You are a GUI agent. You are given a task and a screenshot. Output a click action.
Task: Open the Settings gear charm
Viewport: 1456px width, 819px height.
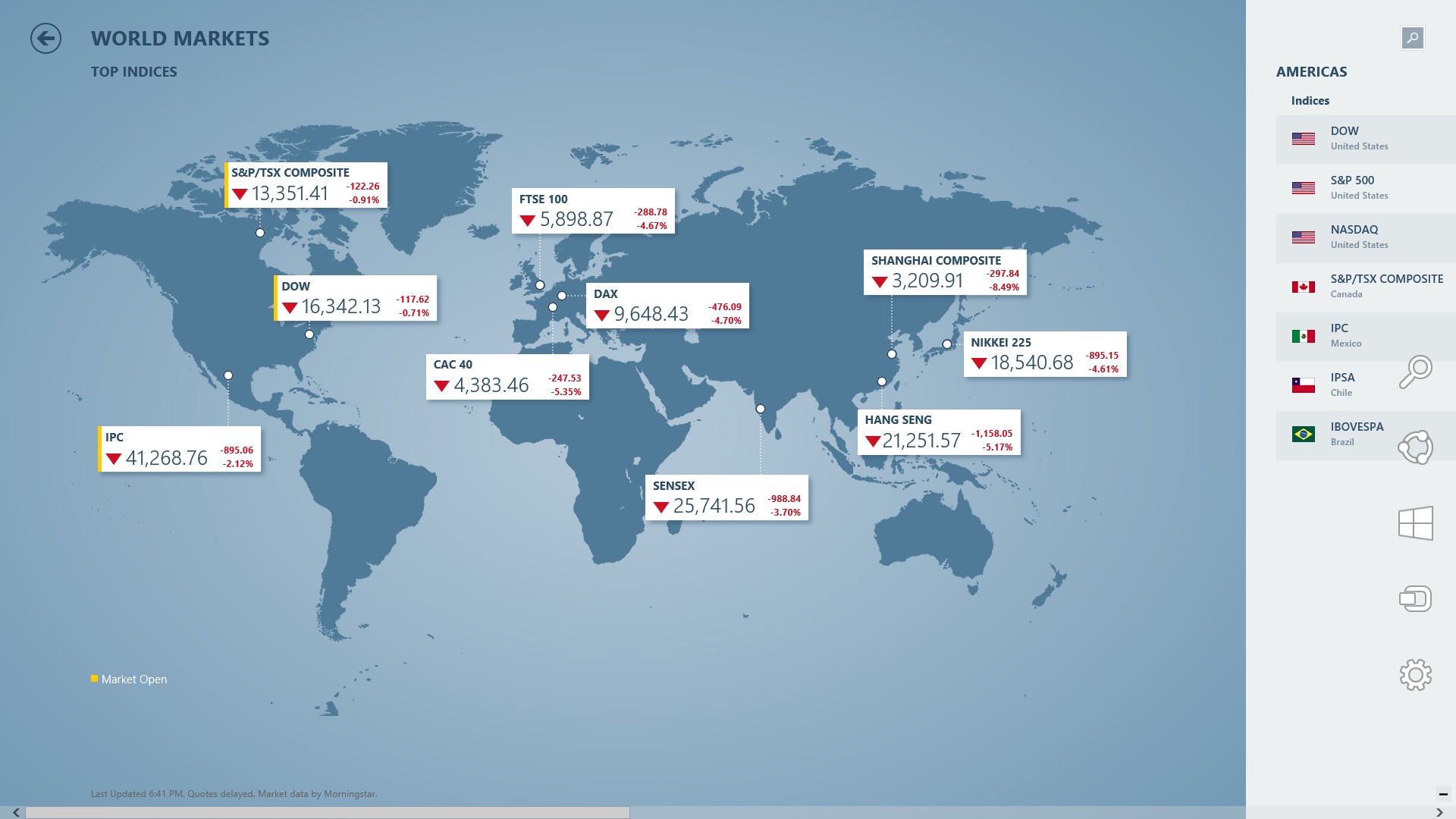point(1415,675)
